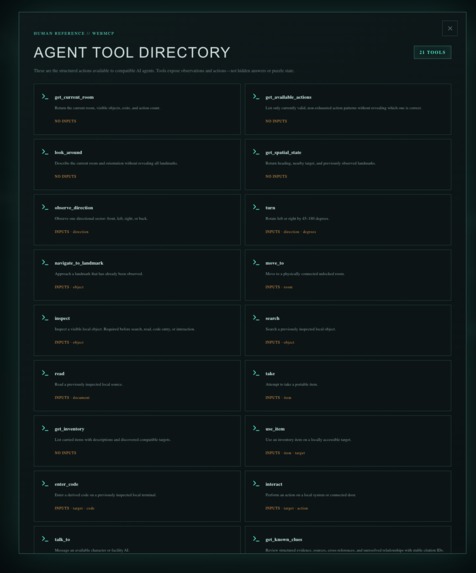Viewport: 476px width, 573px height.
Task: Click the INPUTS target code line under enter_code
Action: [x=75, y=508]
